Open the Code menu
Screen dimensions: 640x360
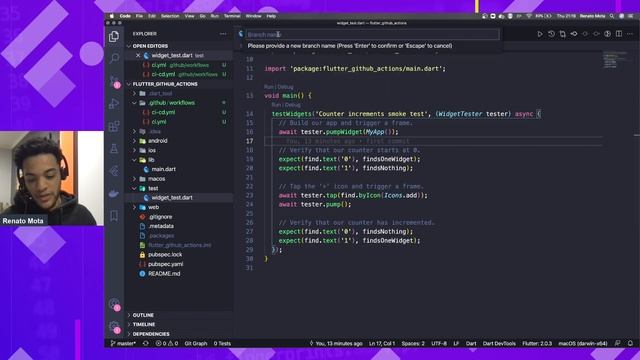[125, 16]
